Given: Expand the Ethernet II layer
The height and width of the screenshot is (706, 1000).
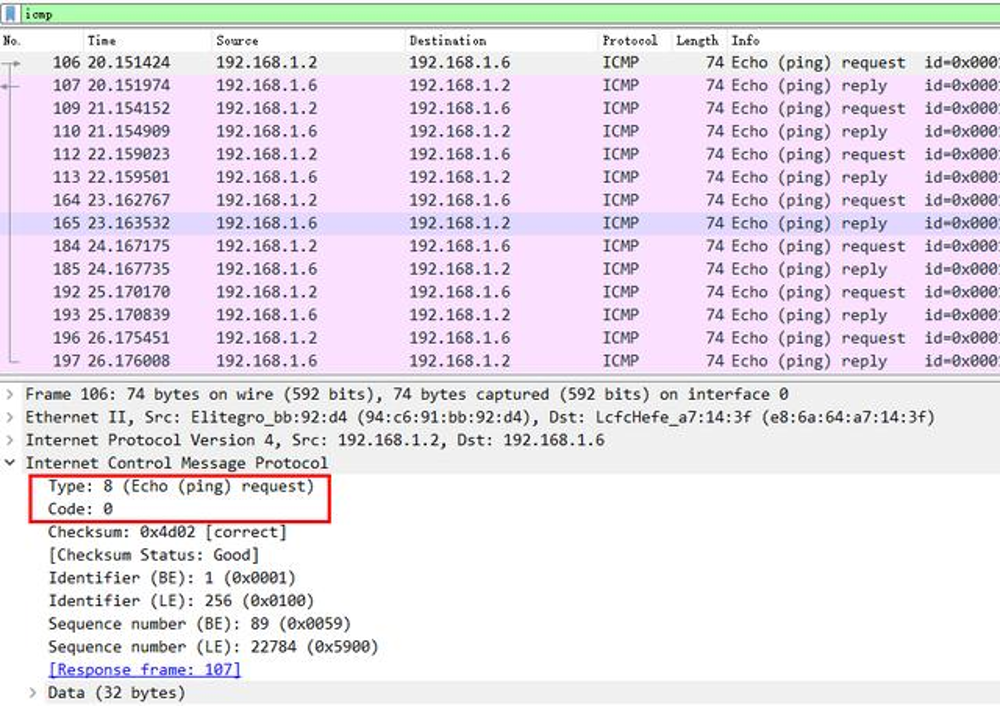Looking at the screenshot, I should [x=10, y=418].
